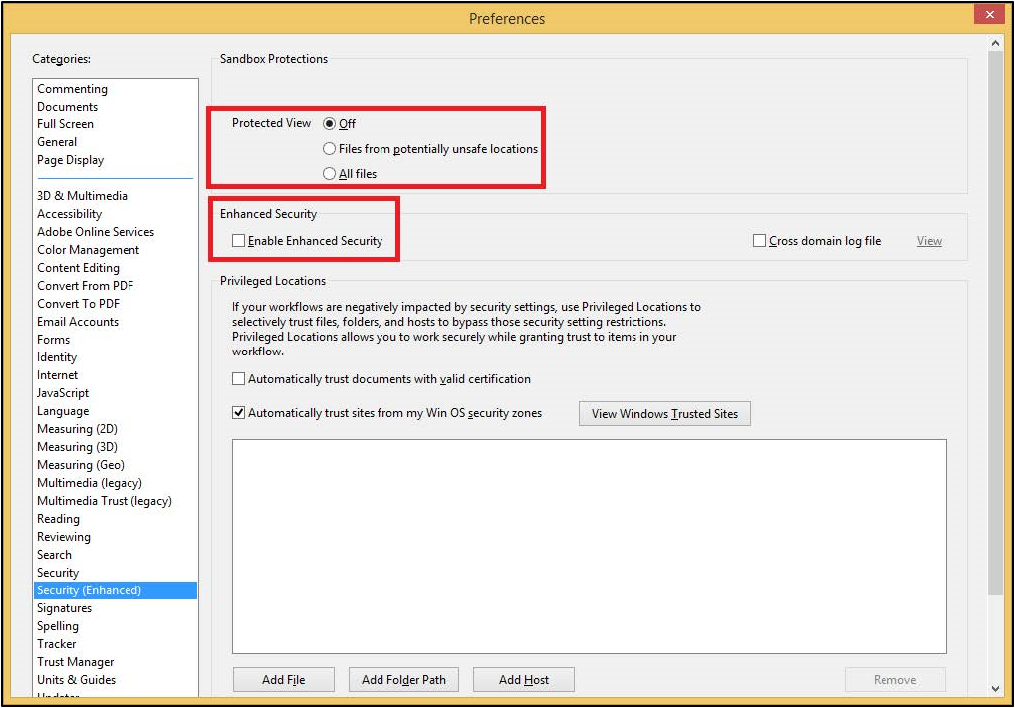This screenshot has width=1015, height=708.
Task: Click the View Windows Trusted Sites button
Action: point(665,414)
